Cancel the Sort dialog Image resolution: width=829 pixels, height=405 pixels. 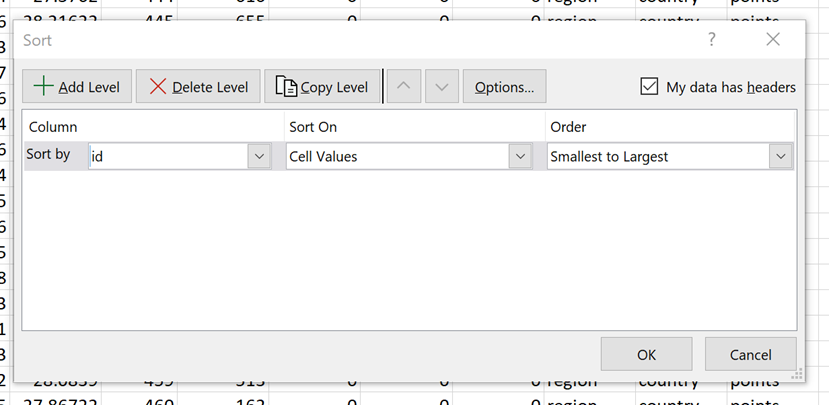750,355
